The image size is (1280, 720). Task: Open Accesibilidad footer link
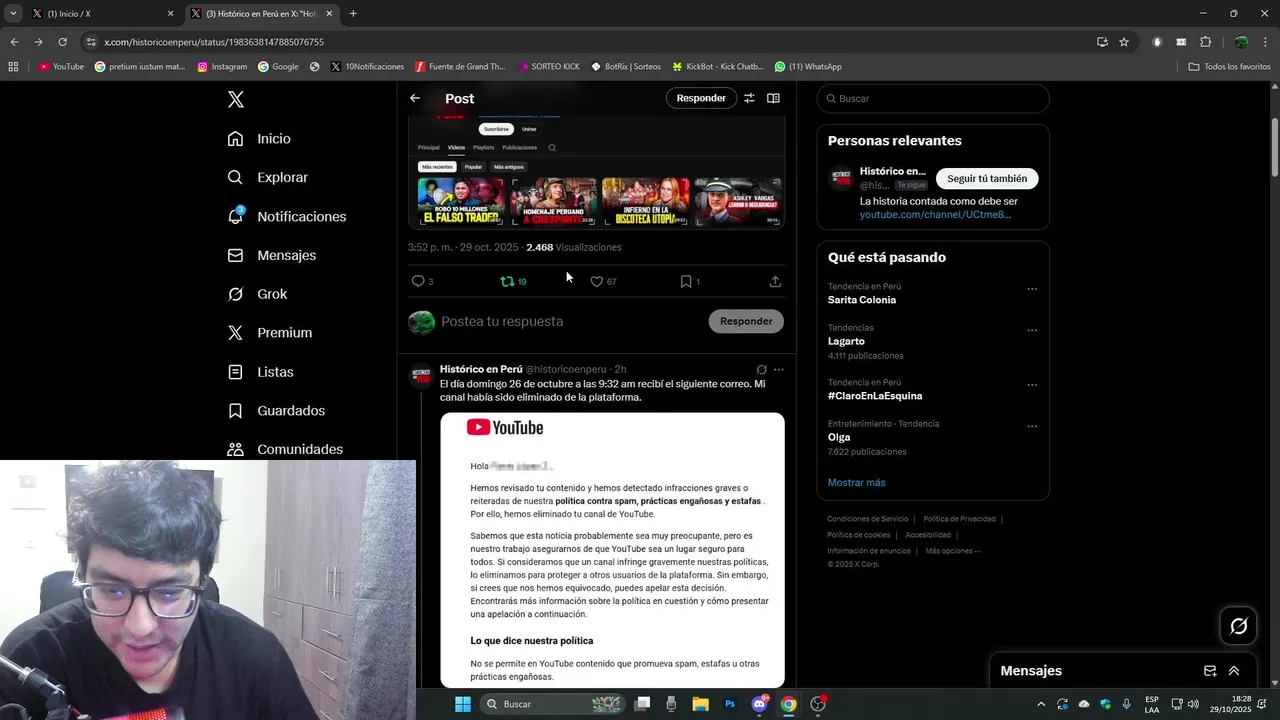point(928,535)
